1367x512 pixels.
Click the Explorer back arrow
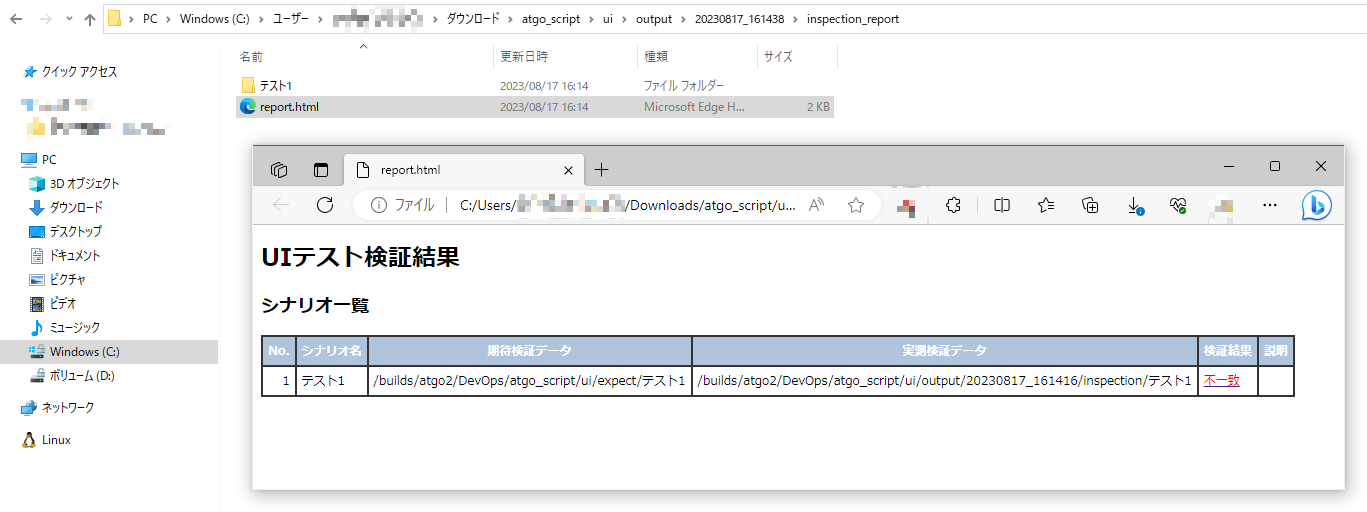(17, 19)
